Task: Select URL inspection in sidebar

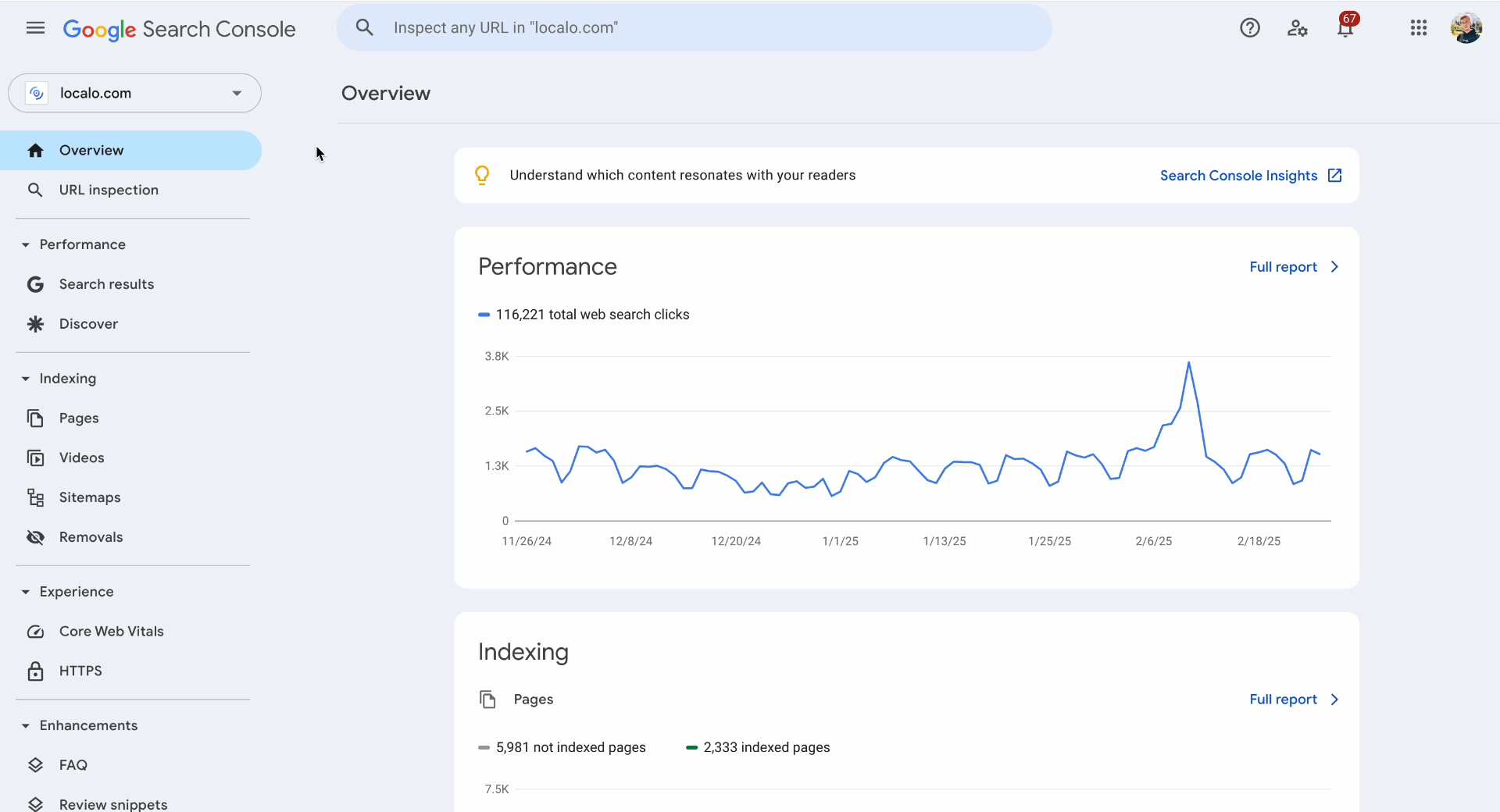Action: click(109, 190)
